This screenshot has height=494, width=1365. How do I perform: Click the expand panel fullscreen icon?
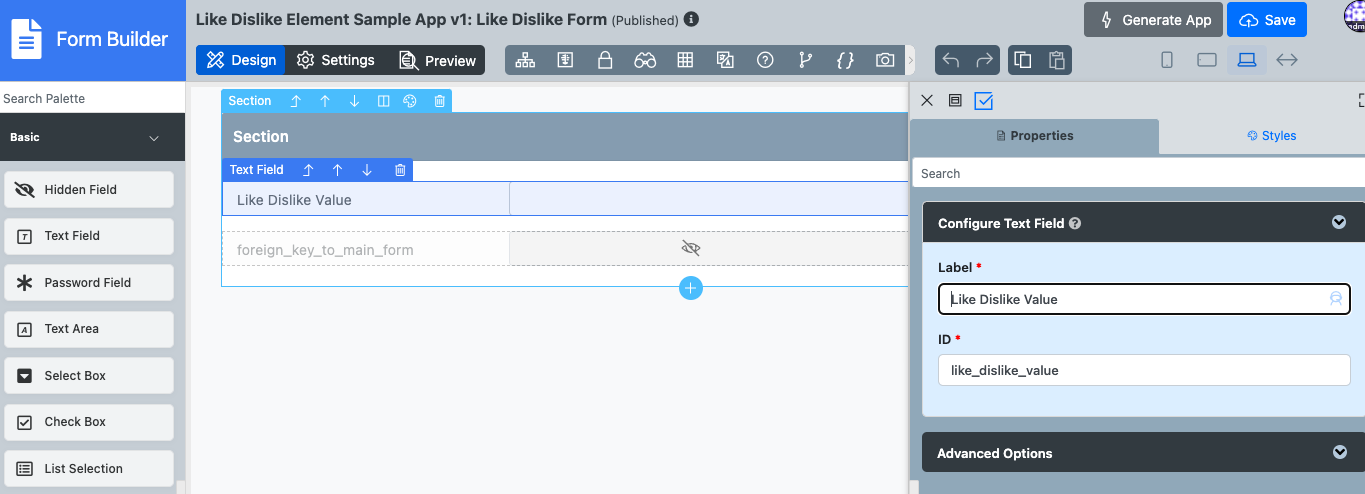[x=1361, y=100]
